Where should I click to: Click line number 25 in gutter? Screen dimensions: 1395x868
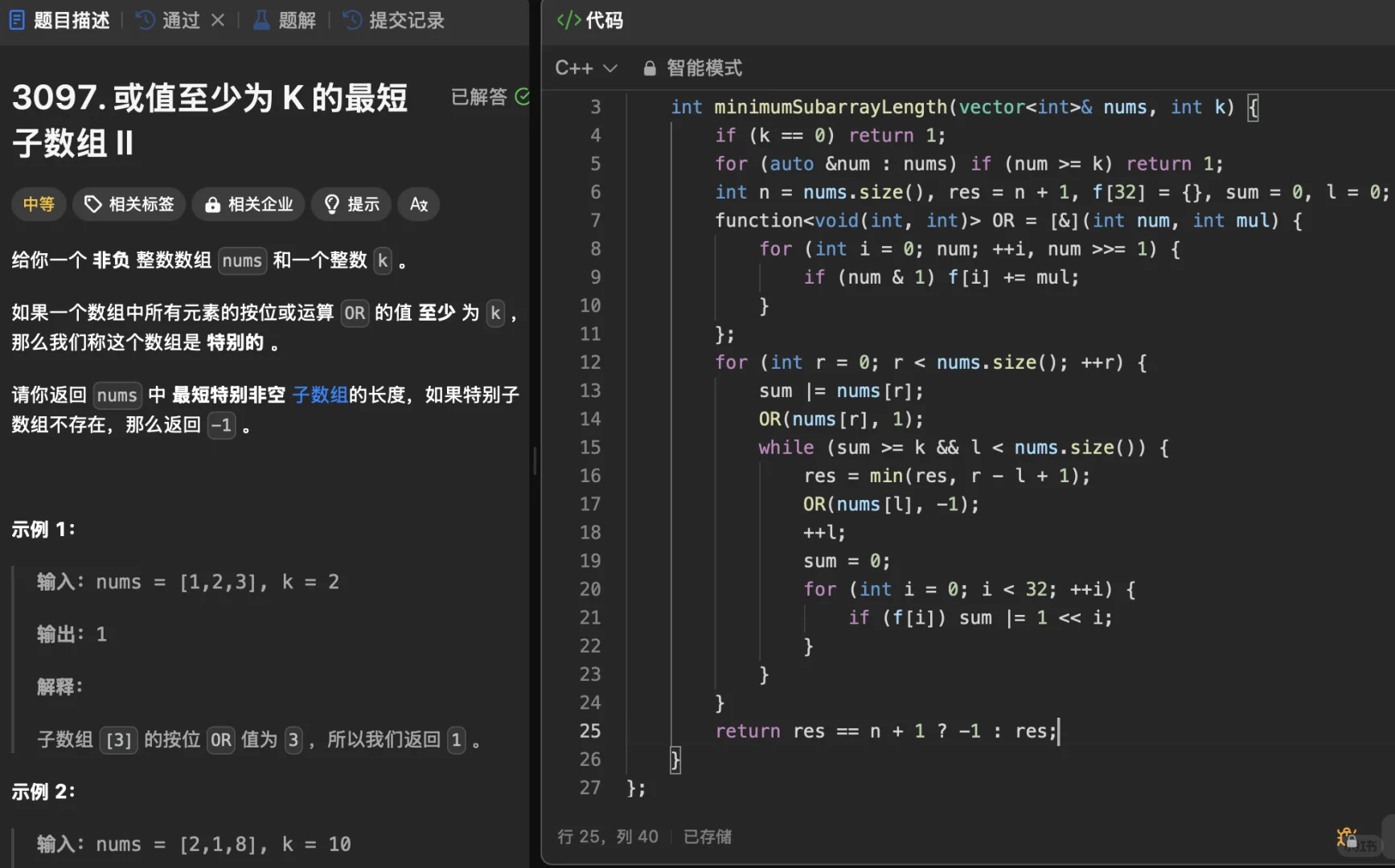click(x=590, y=731)
